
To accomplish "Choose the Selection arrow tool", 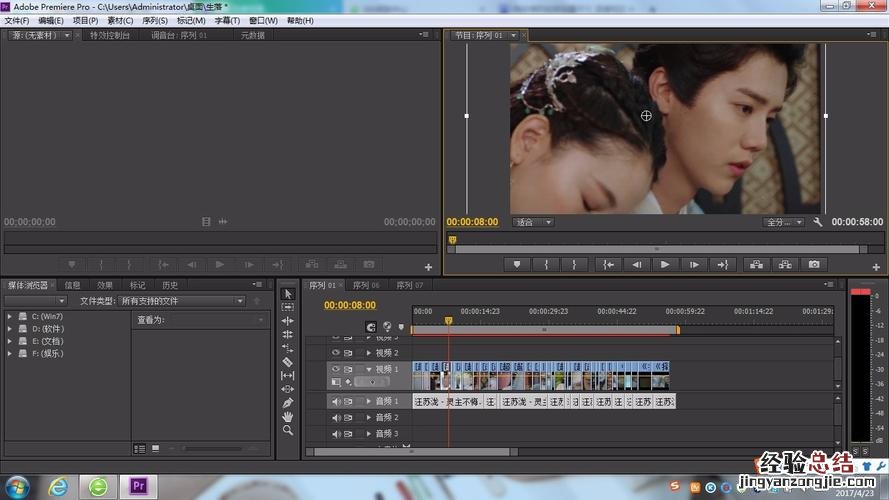I will 288,294.
